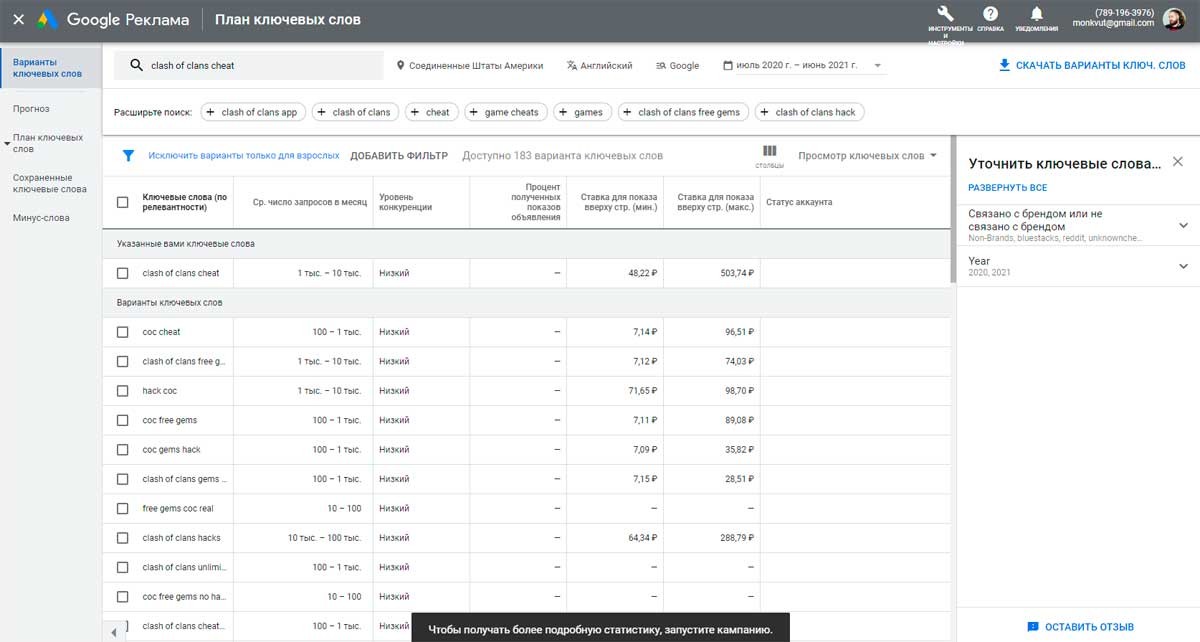Click the blue filter funnel icon
This screenshot has width=1200, height=642.
click(x=128, y=156)
